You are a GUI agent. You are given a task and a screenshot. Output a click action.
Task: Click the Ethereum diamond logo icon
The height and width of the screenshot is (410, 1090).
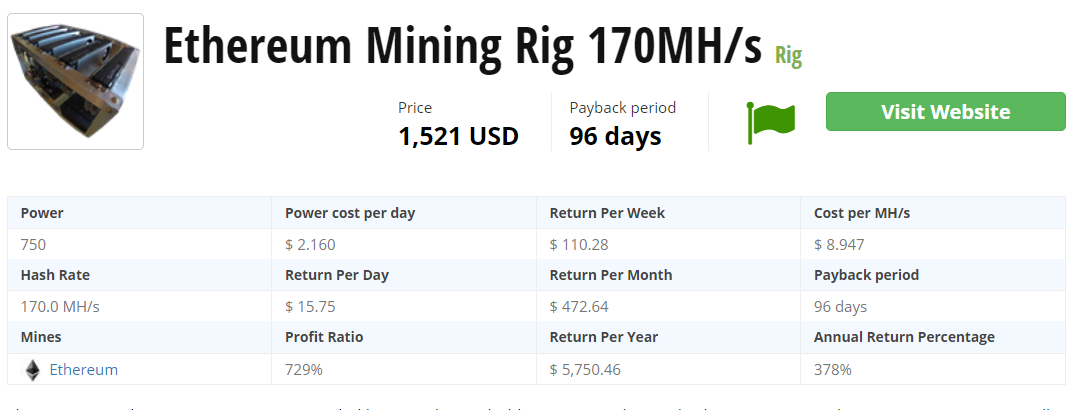tap(33, 370)
